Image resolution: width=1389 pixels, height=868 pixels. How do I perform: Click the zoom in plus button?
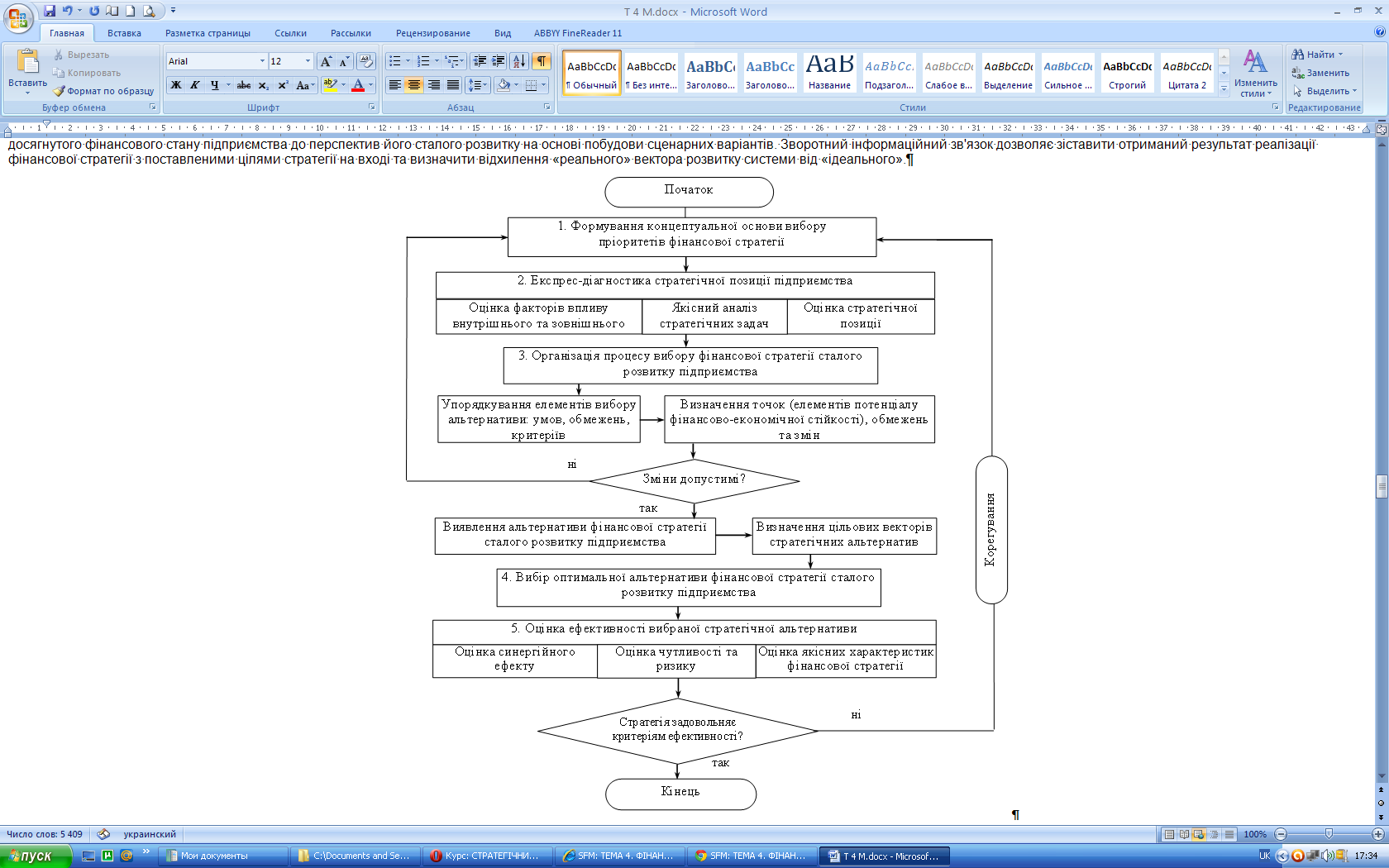(x=1377, y=834)
